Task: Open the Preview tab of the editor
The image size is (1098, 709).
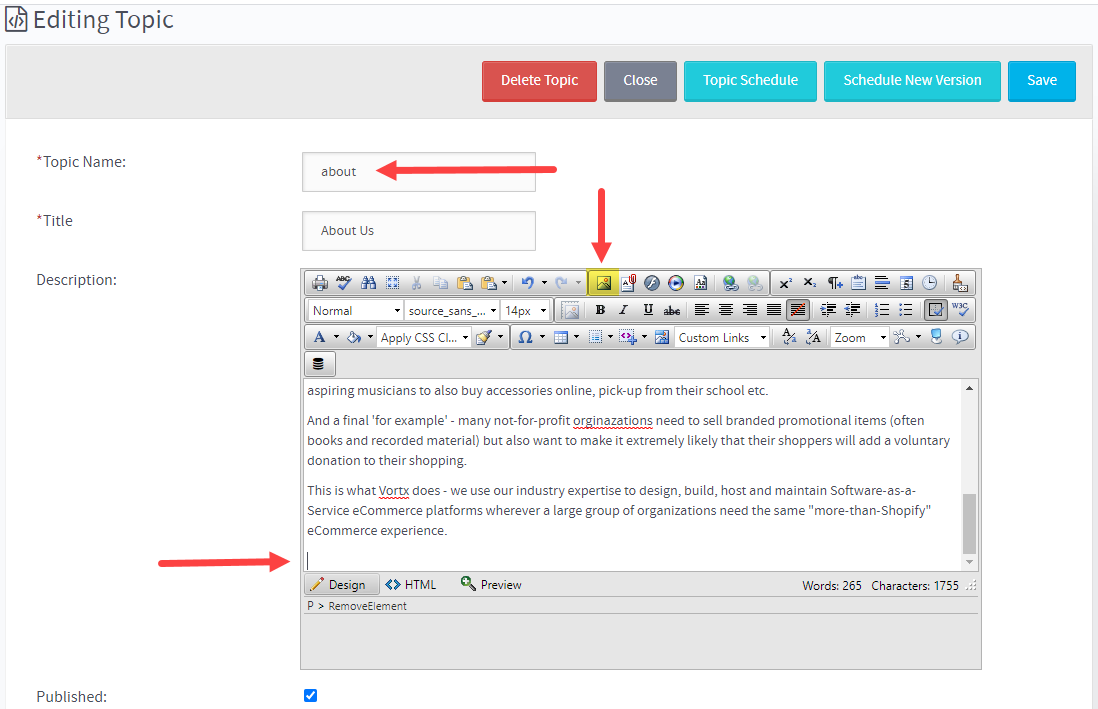Action: click(491, 584)
